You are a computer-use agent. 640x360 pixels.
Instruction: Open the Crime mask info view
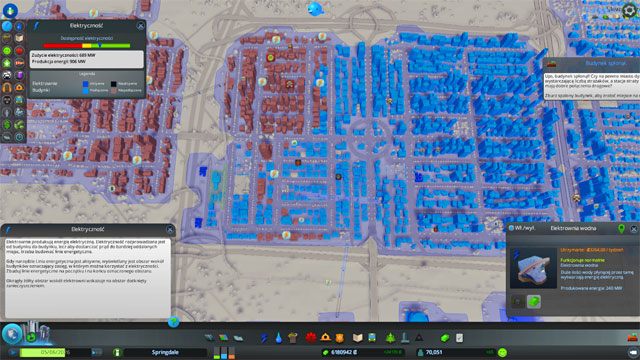point(7,100)
